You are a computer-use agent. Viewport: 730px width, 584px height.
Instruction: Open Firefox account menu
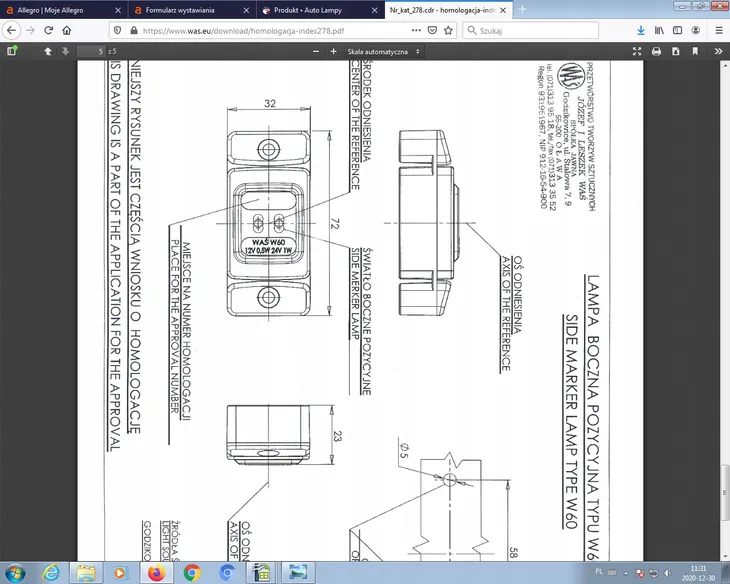coord(696,30)
